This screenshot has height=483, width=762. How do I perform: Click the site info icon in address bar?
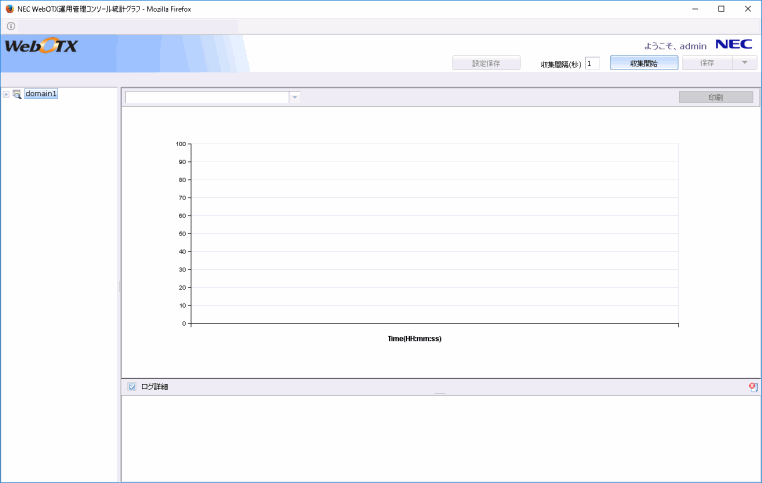[x=11, y=25]
